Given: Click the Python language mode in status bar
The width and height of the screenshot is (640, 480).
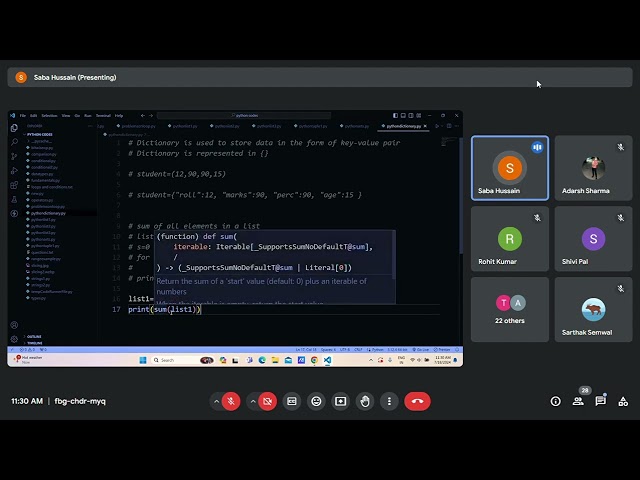Looking at the screenshot, I should 378,349.
